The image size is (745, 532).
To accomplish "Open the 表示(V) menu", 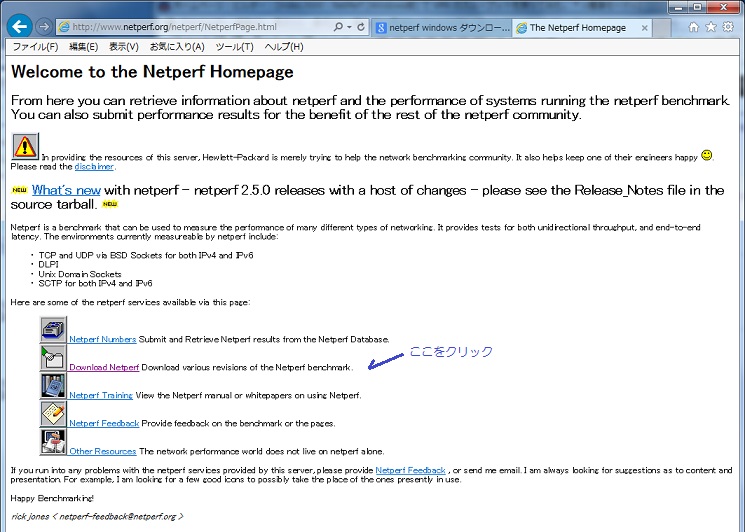I will (x=124, y=47).
